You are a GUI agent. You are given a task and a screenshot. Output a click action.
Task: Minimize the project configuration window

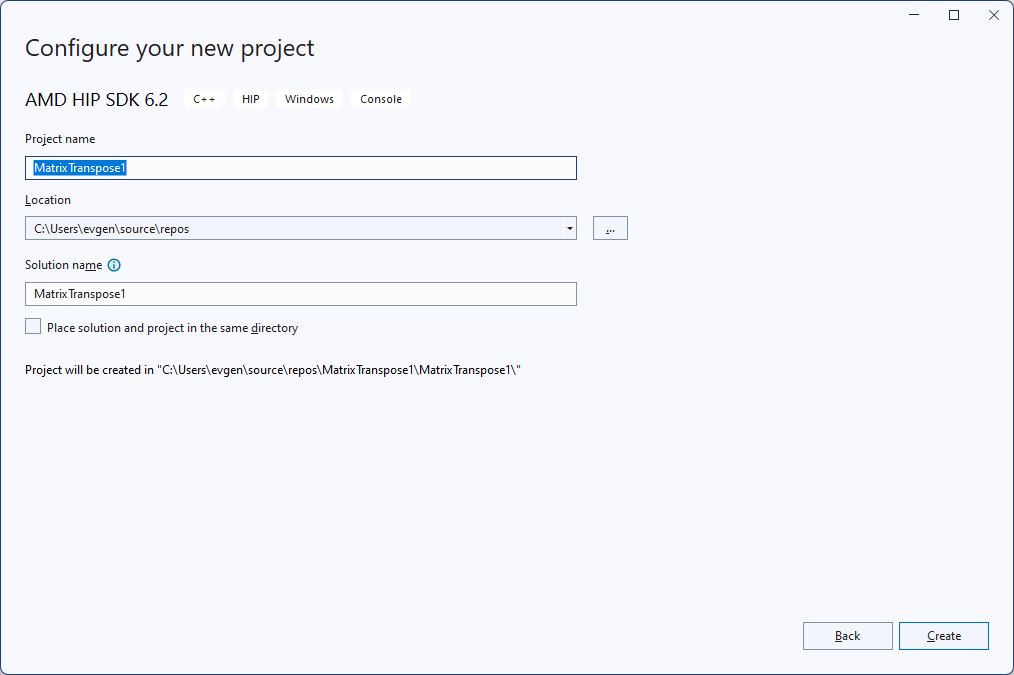(914, 15)
